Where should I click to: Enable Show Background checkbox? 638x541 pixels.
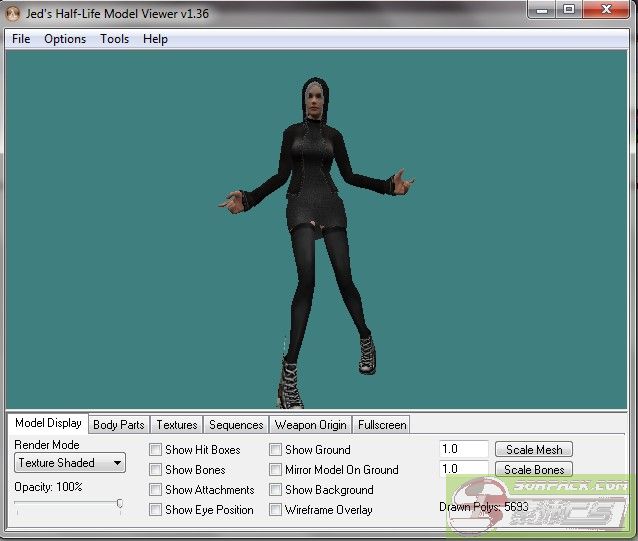pos(275,489)
